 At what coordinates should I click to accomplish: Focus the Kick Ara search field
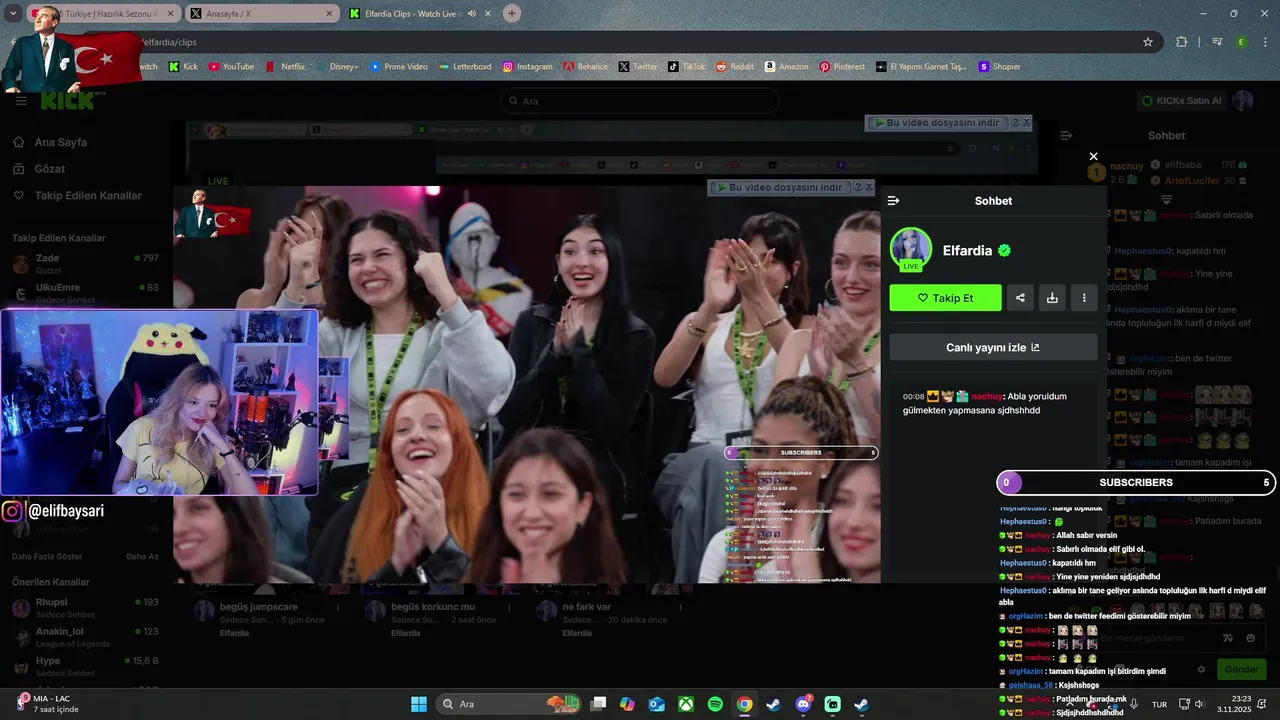640,101
